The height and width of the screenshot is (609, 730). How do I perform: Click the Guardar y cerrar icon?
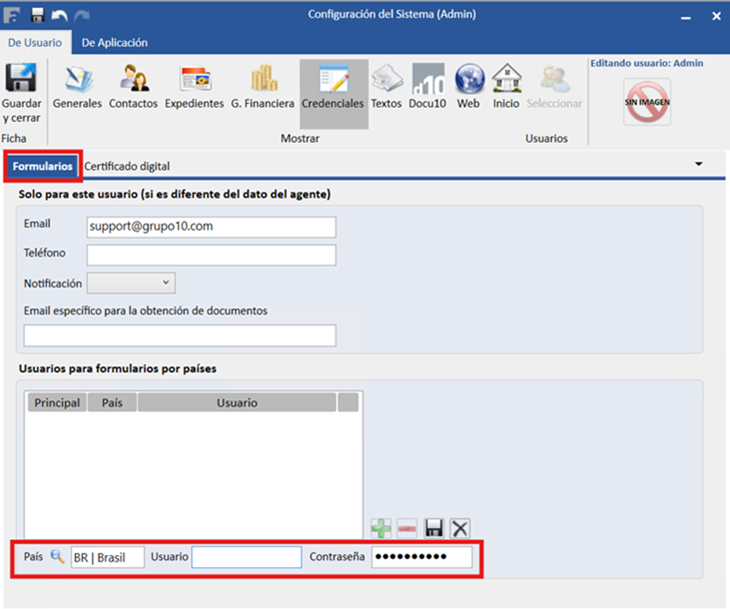pos(20,77)
